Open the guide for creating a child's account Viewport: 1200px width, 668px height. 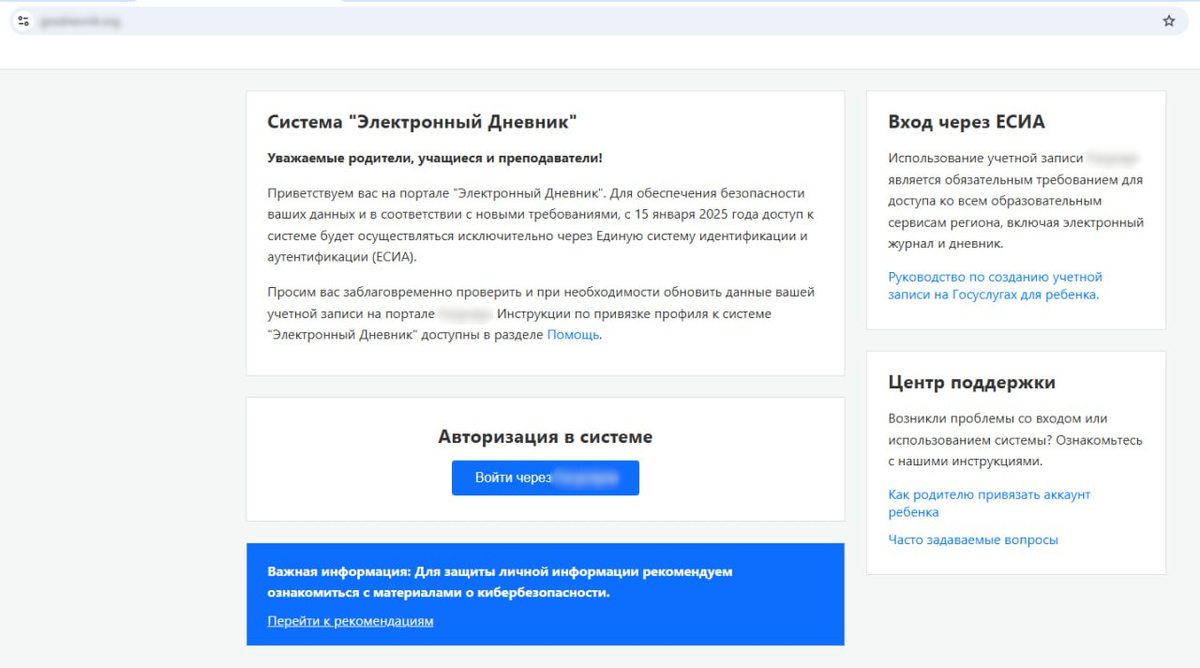click(x=996, y=286)
